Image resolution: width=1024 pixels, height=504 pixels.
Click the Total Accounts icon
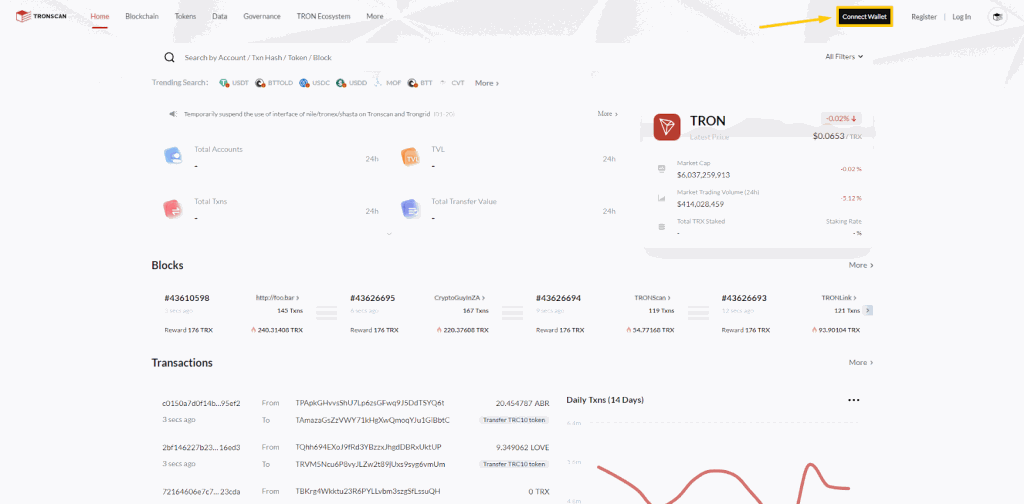[173, 156]
